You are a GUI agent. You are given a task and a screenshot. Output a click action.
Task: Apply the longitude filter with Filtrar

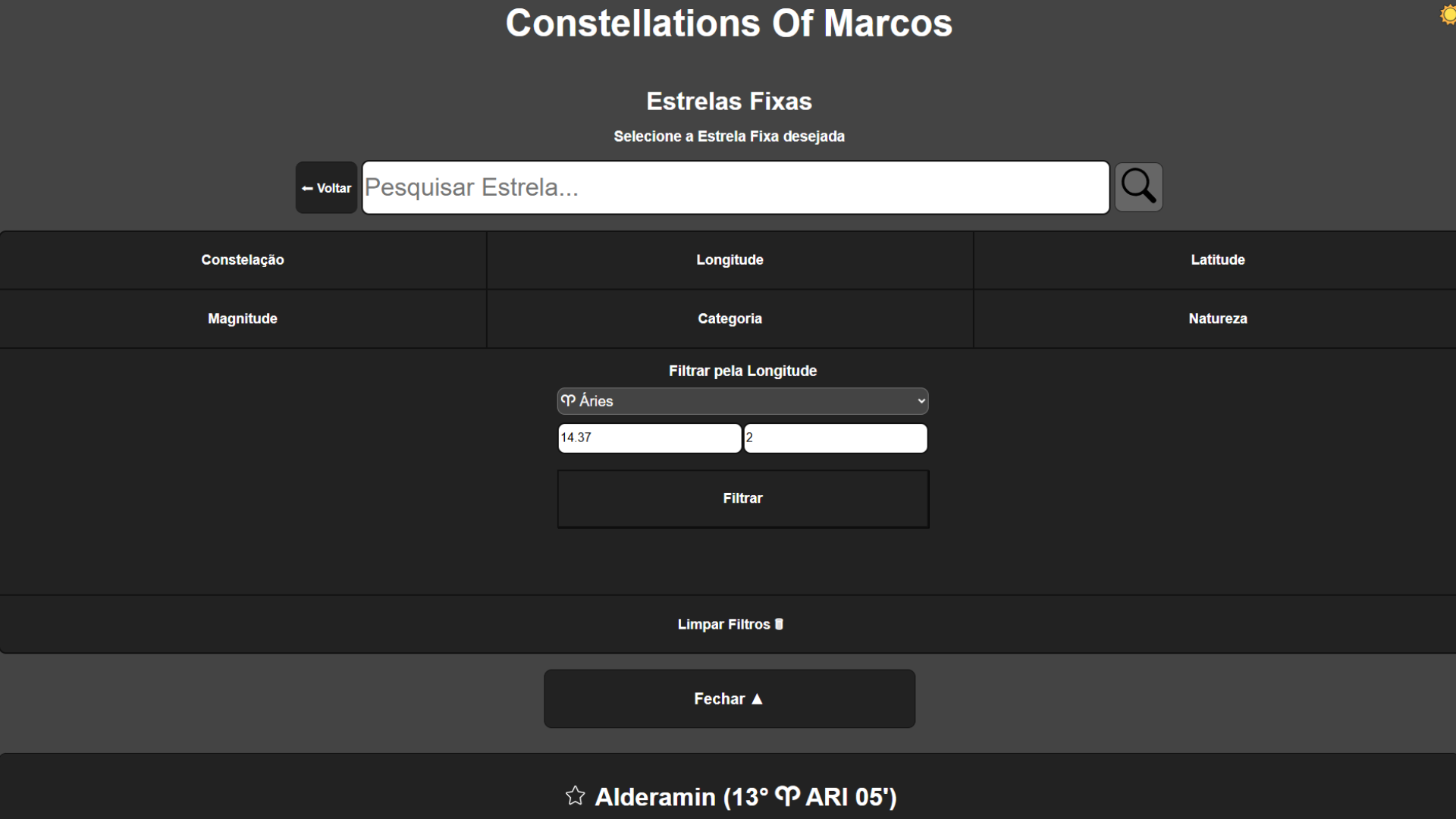[x=742, y=498]
